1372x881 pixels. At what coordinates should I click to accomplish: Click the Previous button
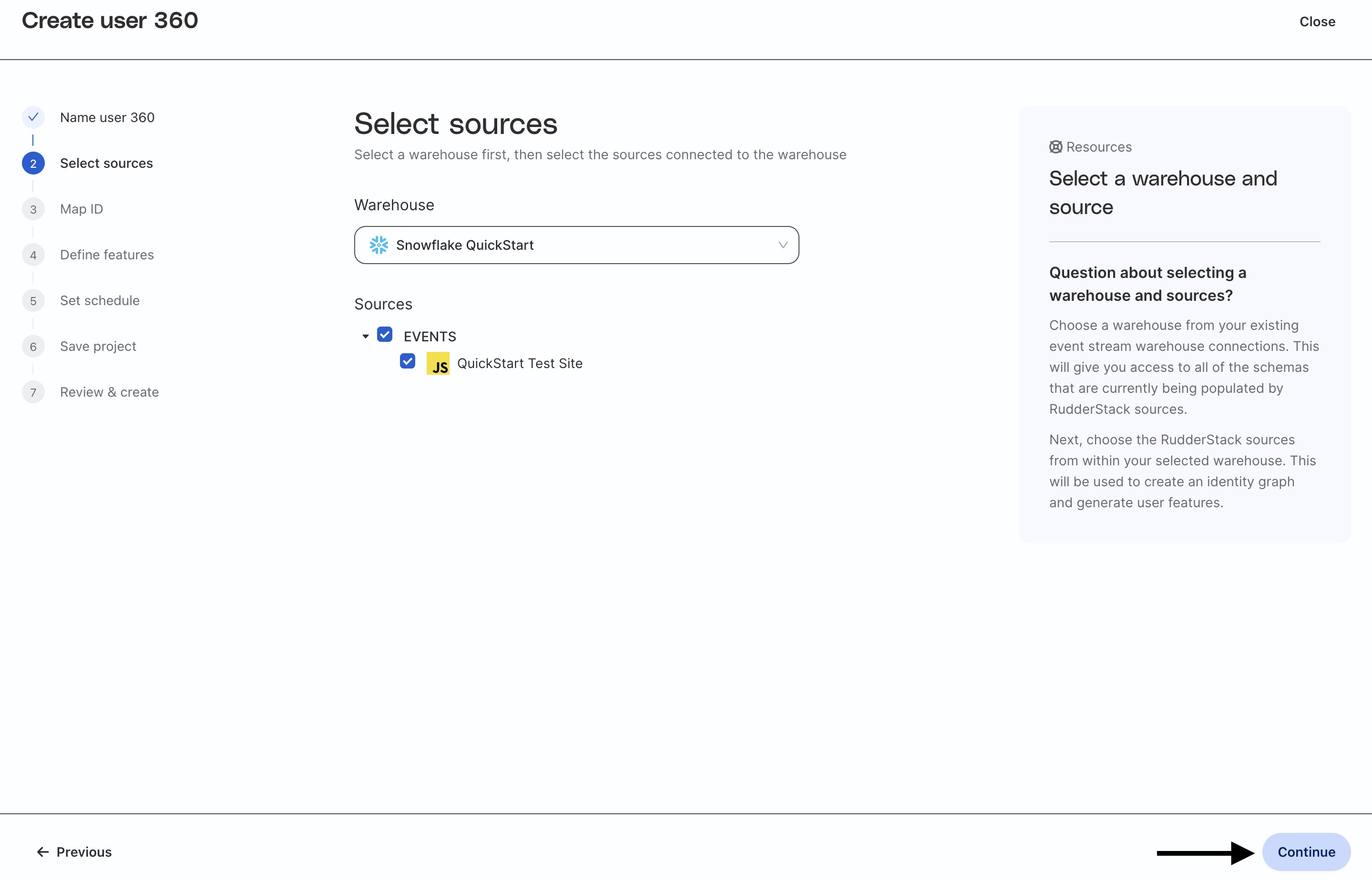(74, 852)
